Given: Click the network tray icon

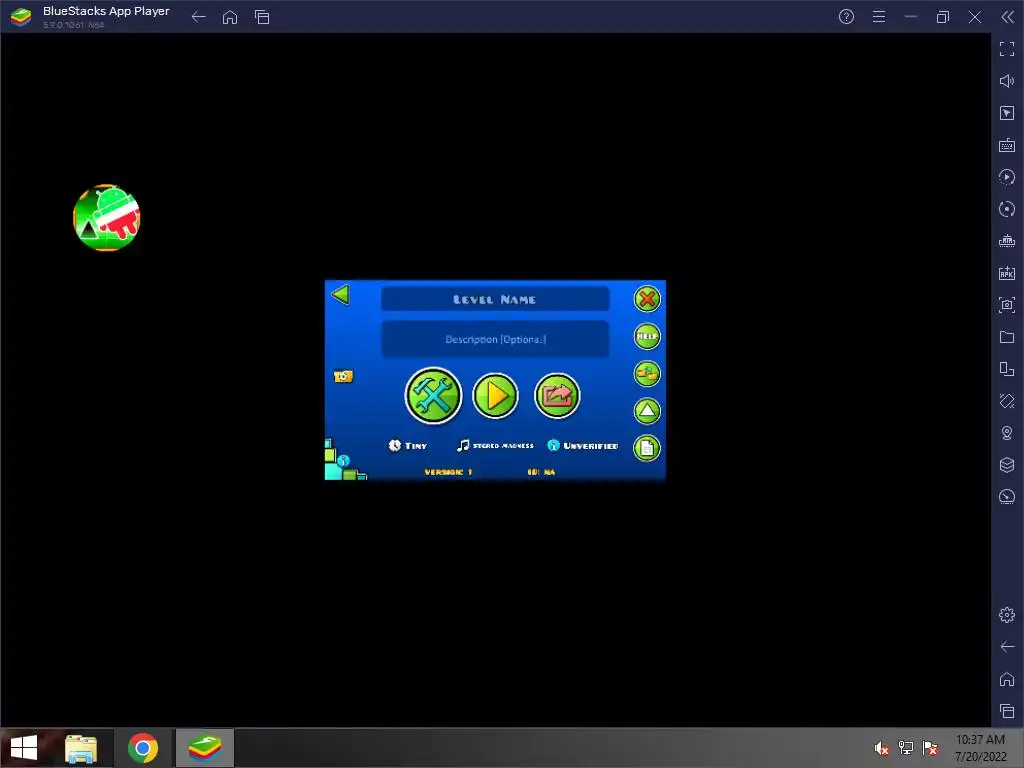Looking at the screenshot, I should click(906, 748).
